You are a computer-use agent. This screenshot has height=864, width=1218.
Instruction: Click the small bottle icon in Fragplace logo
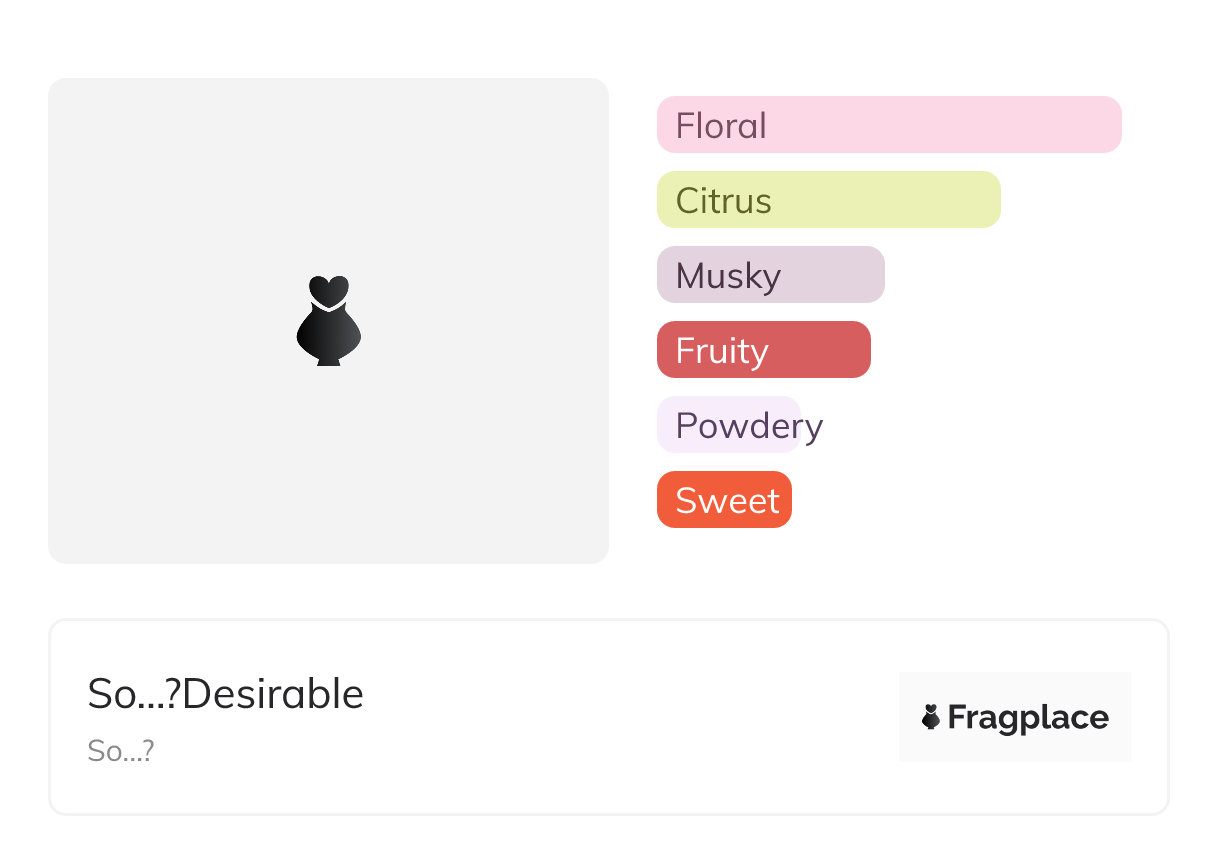click(x=931, y=717)
